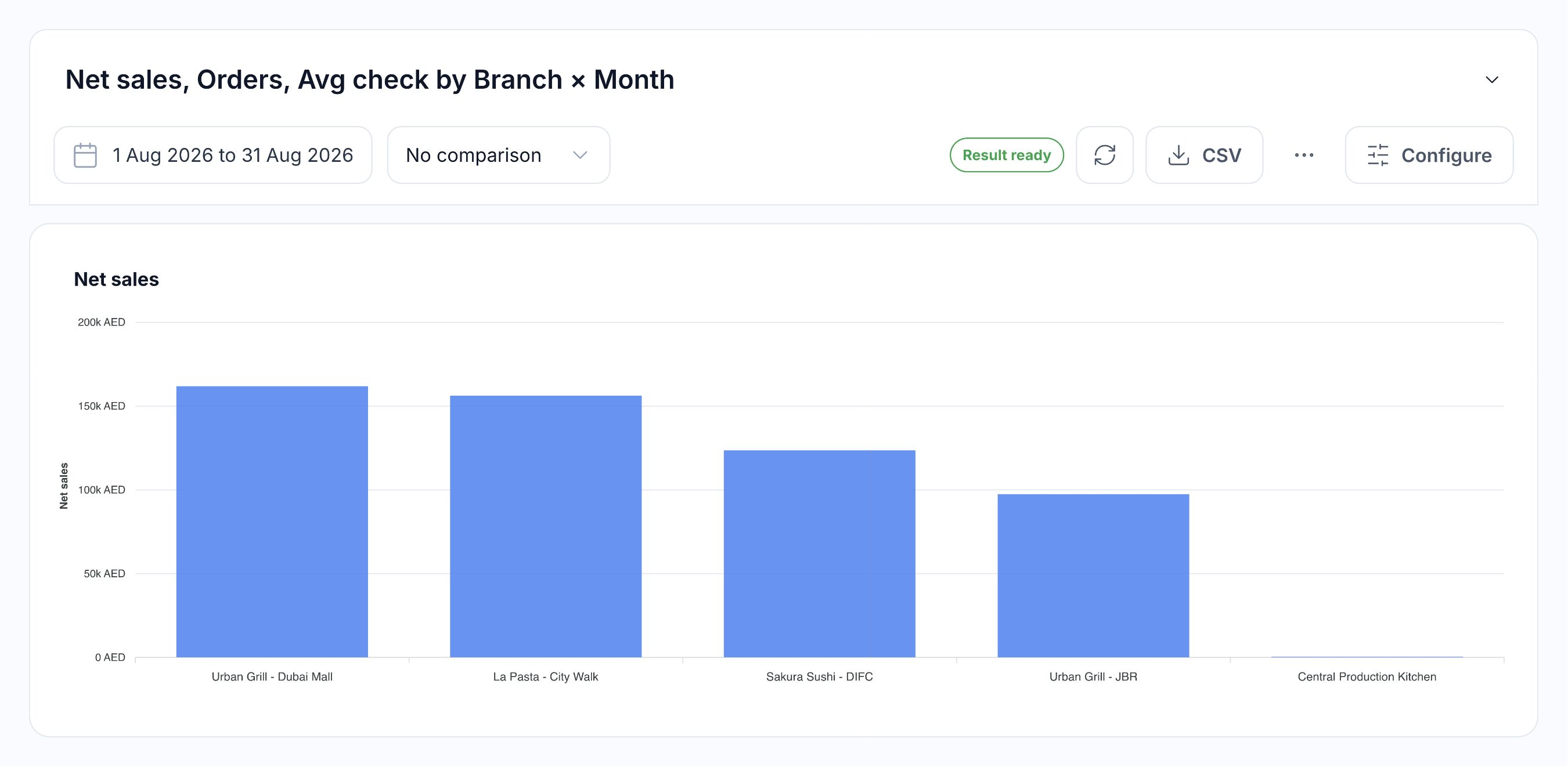Screen dimensions: 1568x767
Task: Click the vertical Net sales axis title
Action: (x=64, y=486)
